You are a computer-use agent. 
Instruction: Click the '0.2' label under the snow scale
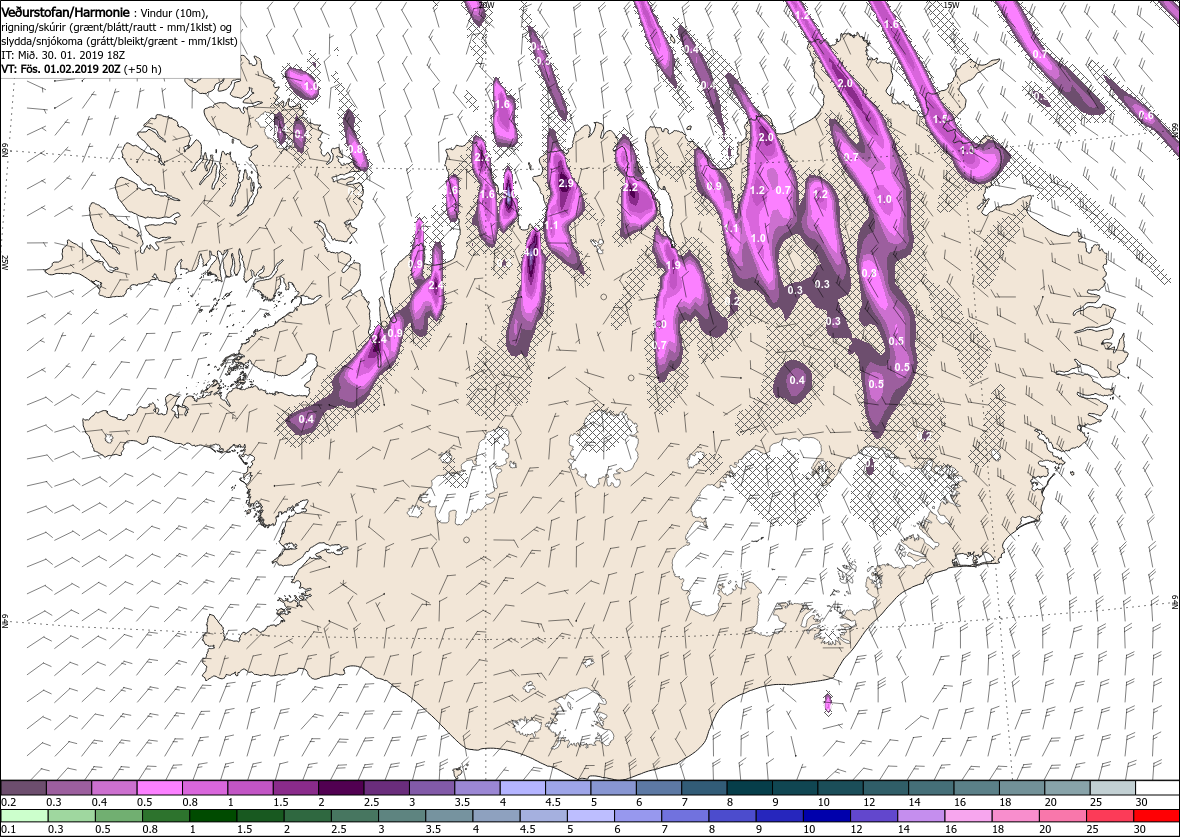(x=8, y=802)
